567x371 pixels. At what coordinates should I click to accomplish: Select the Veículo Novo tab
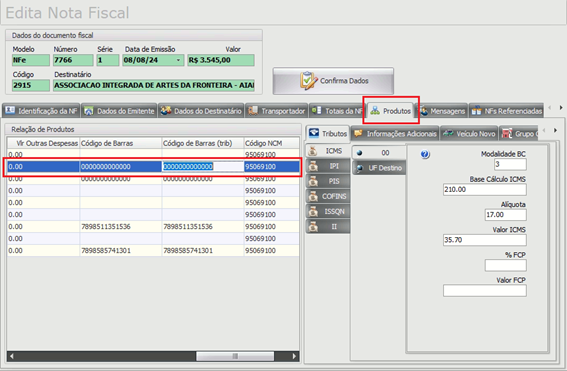click(x=469, y=134)
